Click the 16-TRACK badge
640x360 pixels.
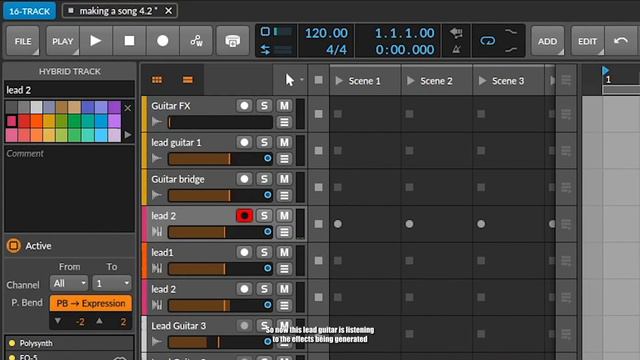[29, 11]
